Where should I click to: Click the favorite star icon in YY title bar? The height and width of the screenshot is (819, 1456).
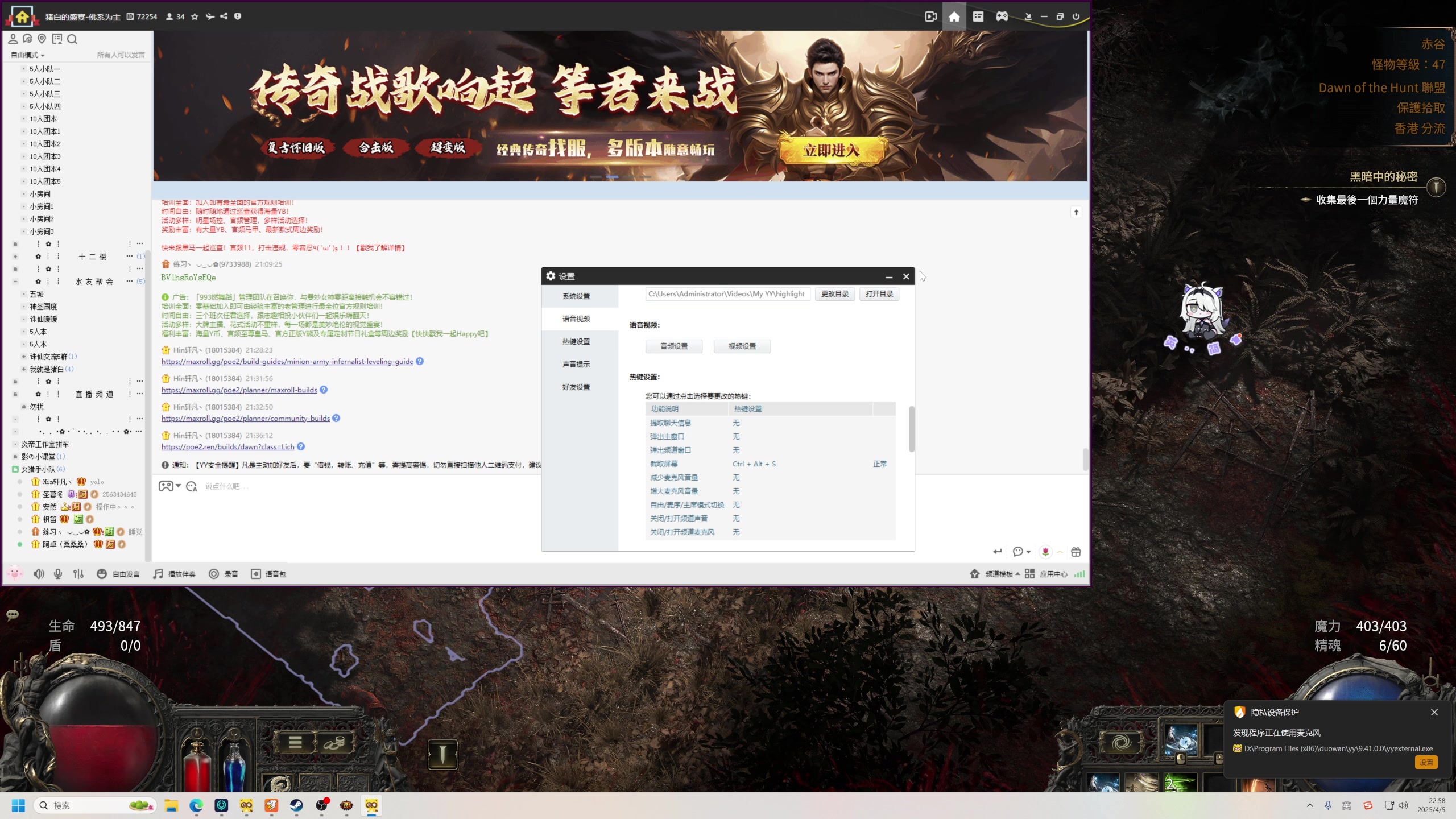click(195, 16)
